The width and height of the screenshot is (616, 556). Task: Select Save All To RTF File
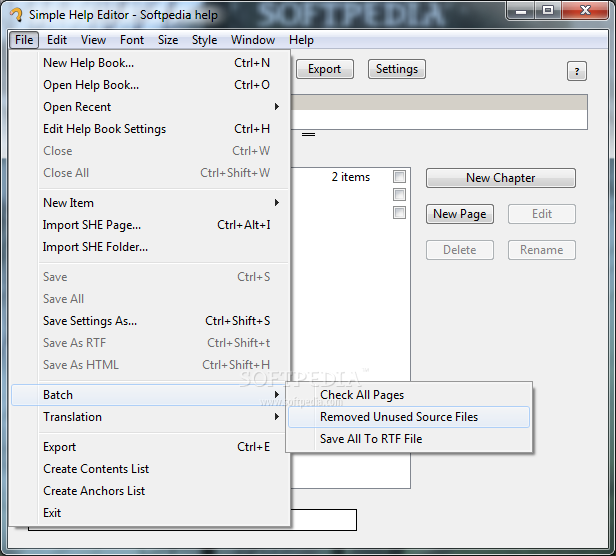pos(409,439)
